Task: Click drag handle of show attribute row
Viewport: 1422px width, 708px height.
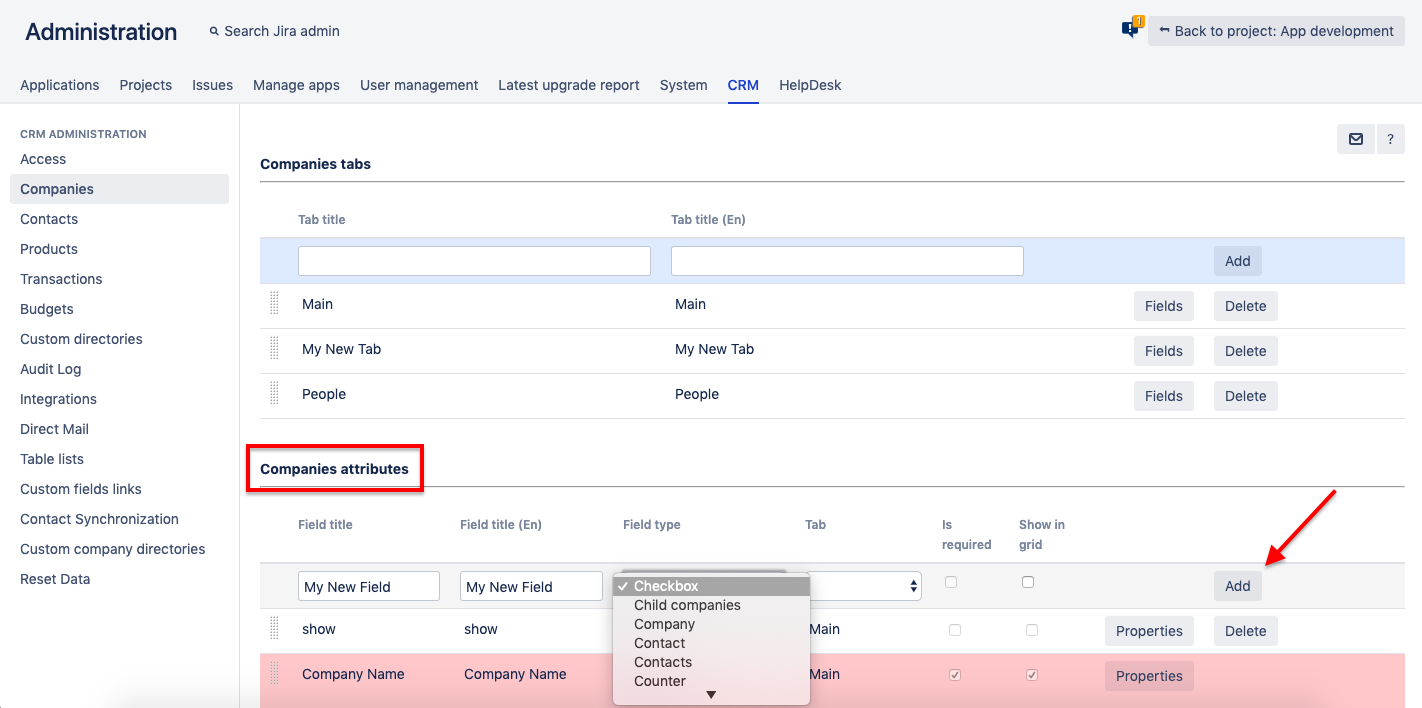Action: point(275,629)
